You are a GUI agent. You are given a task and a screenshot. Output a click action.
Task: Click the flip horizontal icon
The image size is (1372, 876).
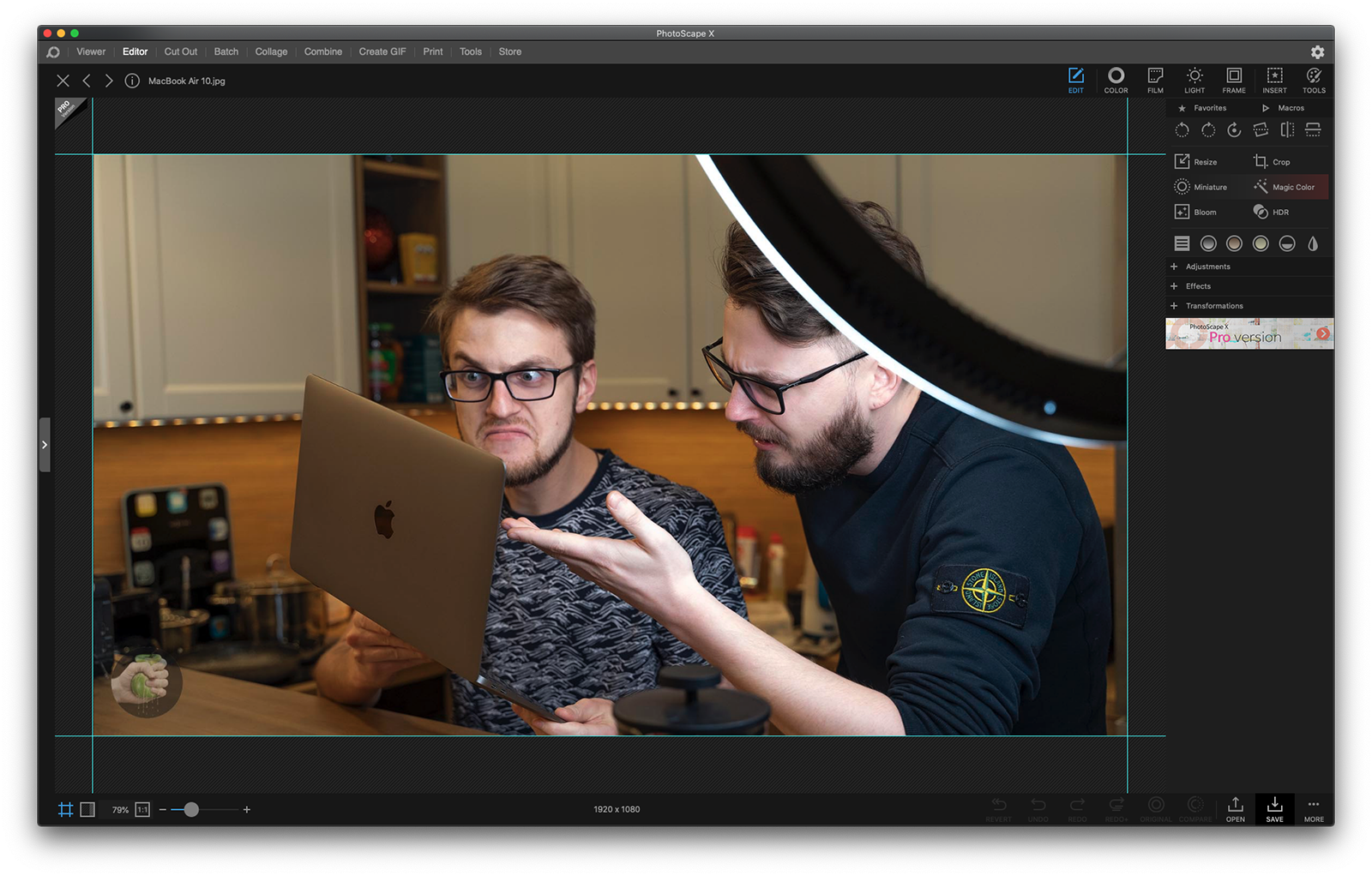[x=1287, y=130]
